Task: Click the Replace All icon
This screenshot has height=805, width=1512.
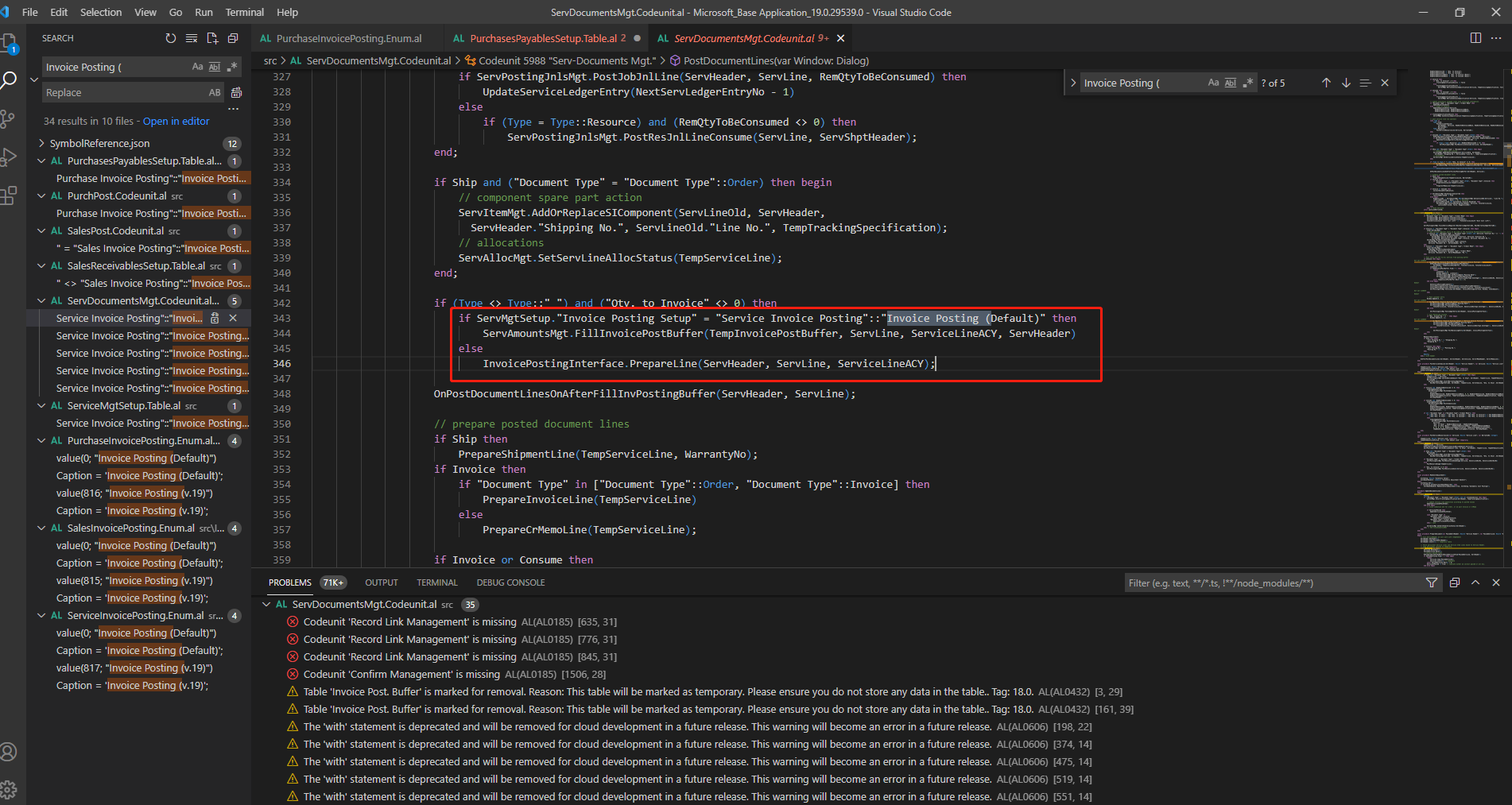Action: tap(236, 93)
